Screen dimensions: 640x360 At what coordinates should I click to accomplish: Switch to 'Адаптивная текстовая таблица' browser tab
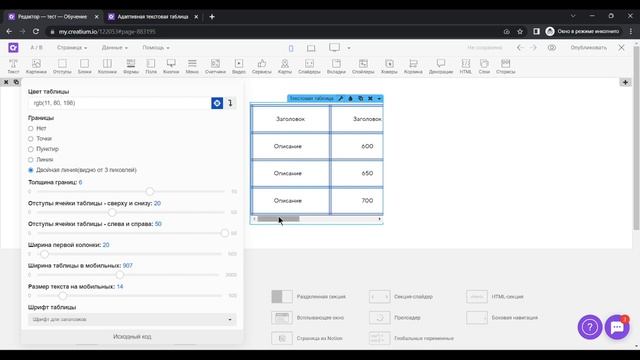(153, 17)
